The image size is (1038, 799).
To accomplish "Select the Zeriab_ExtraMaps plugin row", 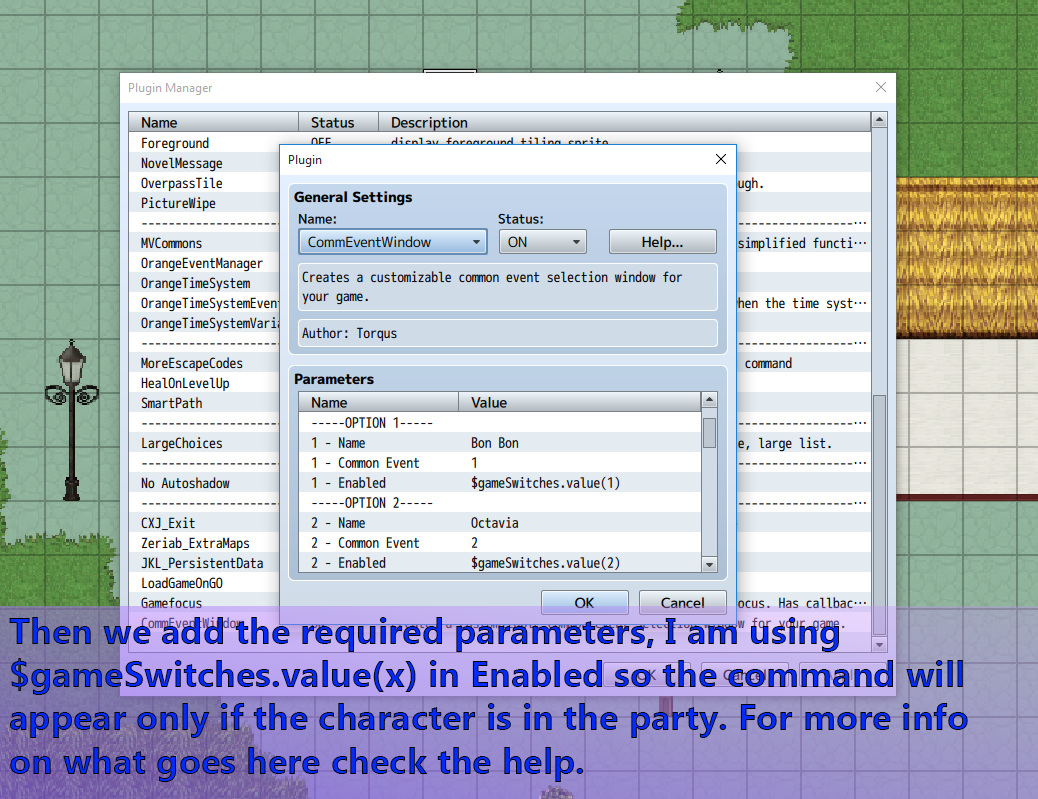I will (x=205, y=543).
